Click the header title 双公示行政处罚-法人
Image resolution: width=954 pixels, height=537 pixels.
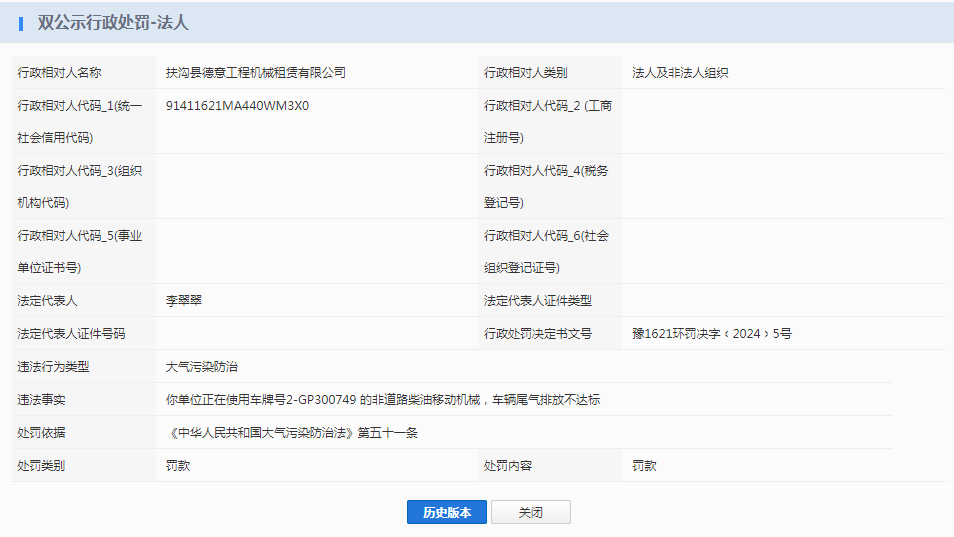pos(113,23)
